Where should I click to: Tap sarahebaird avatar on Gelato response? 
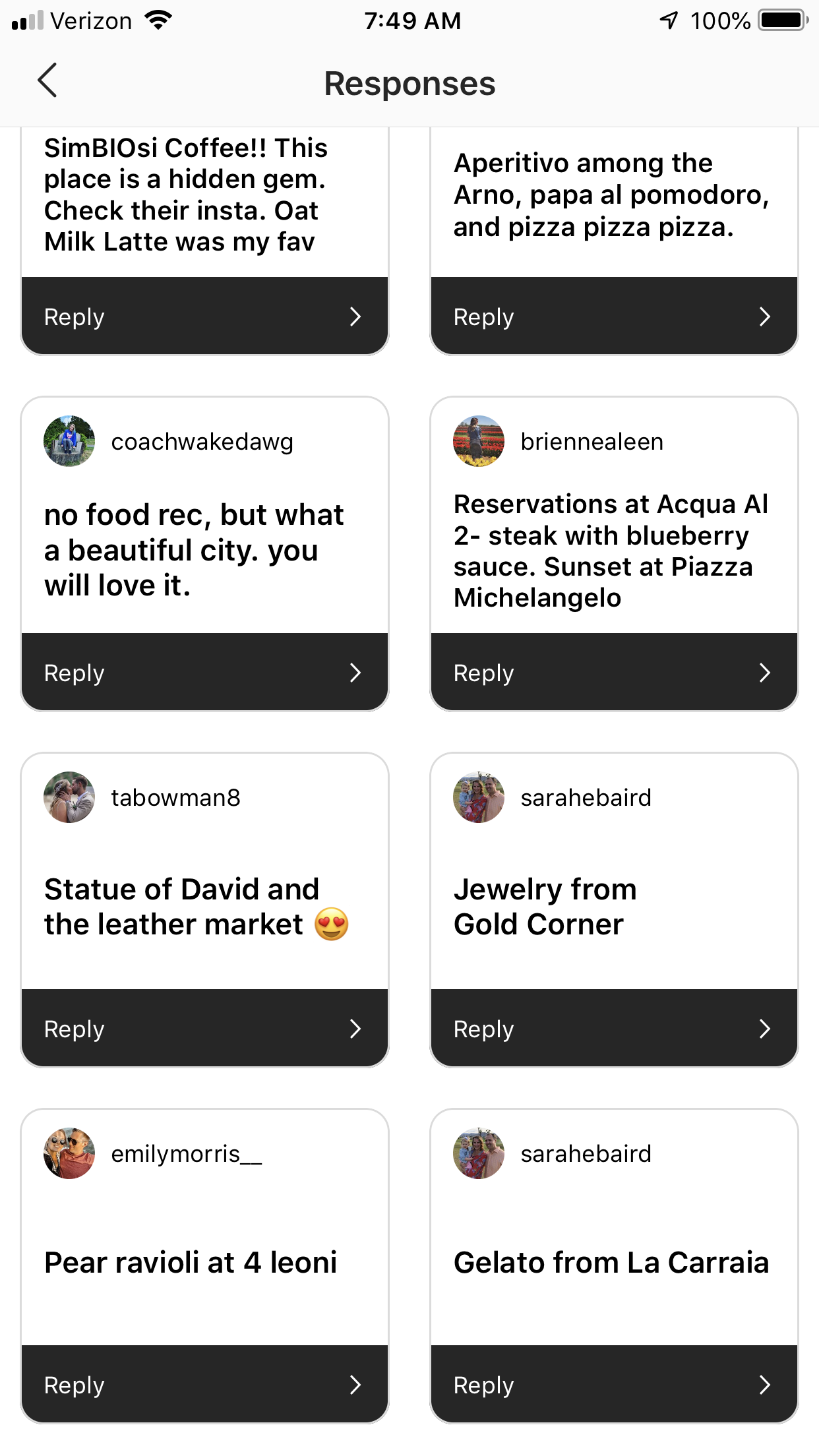click(479, 1153)
